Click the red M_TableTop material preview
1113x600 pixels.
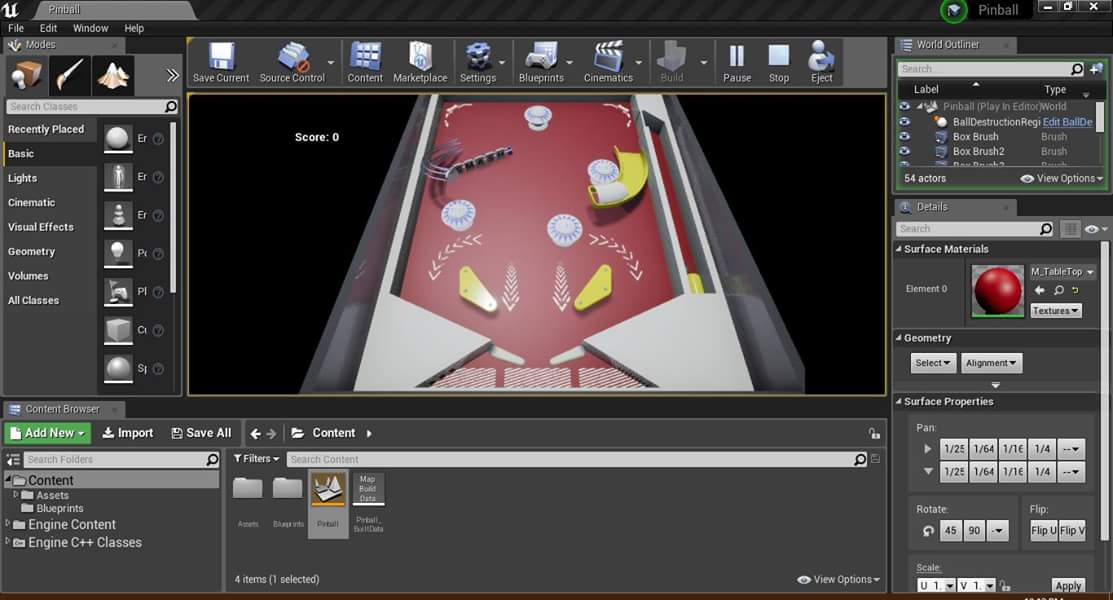tap(997, 290)
